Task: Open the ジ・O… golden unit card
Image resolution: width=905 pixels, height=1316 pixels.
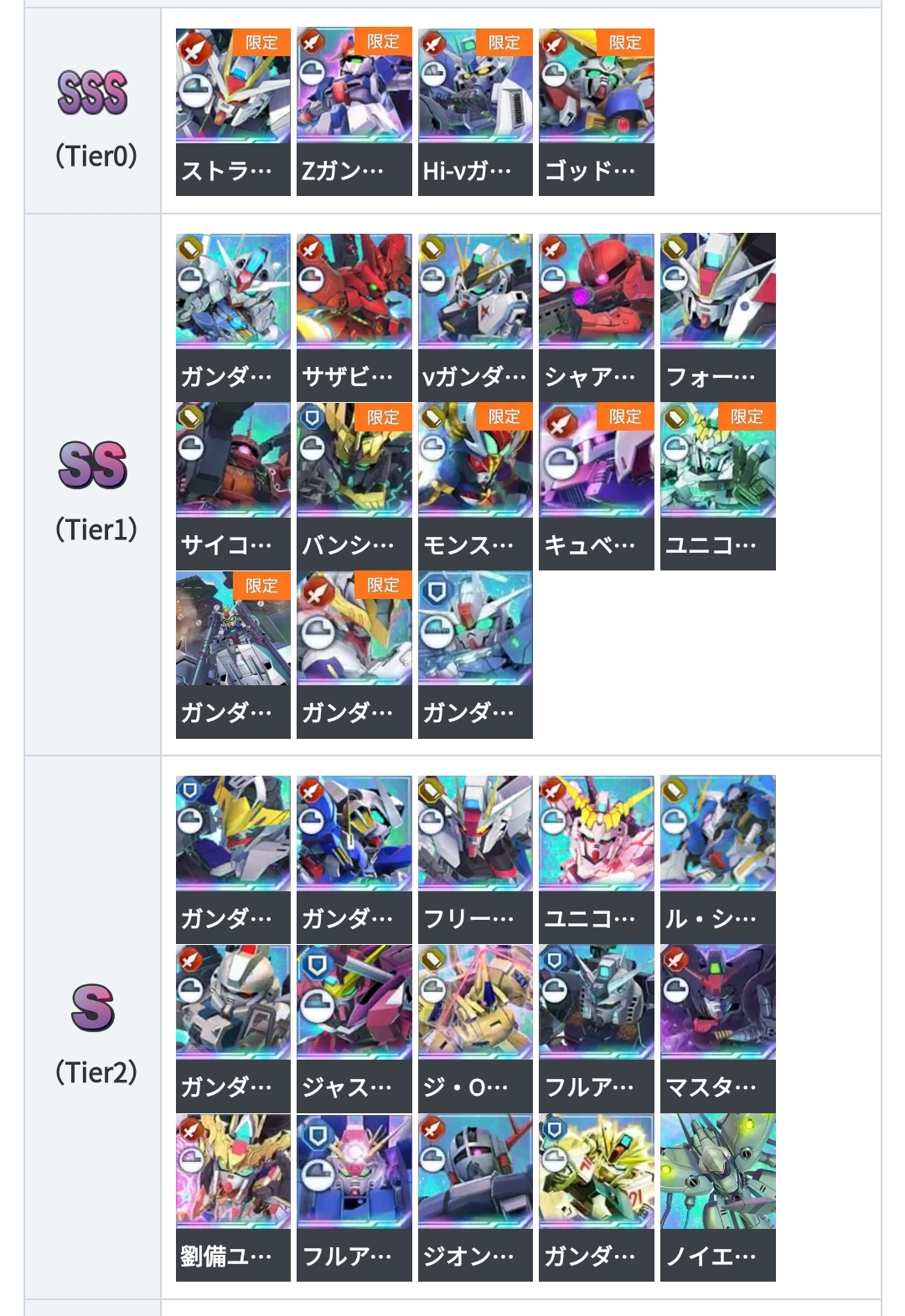Action: pos(475,1028)
